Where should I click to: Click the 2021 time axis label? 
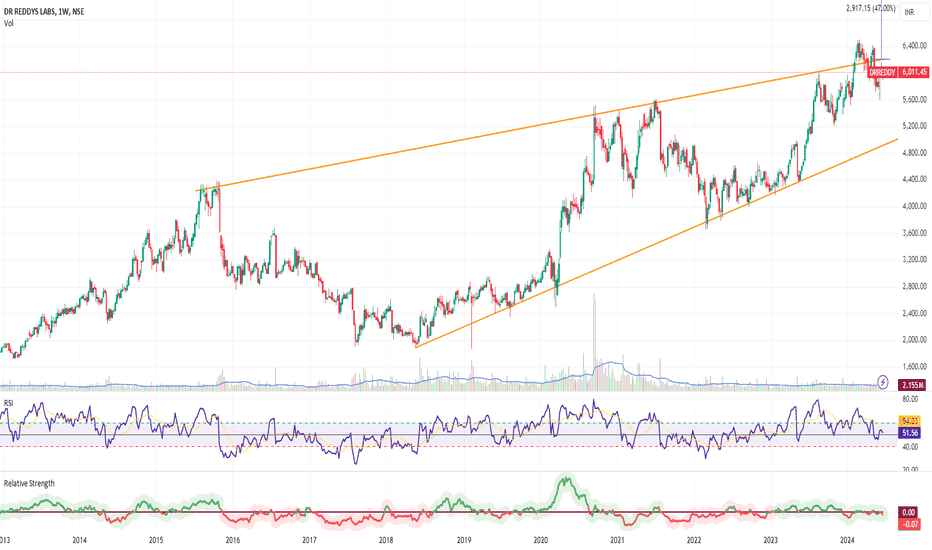pos(617,540)
